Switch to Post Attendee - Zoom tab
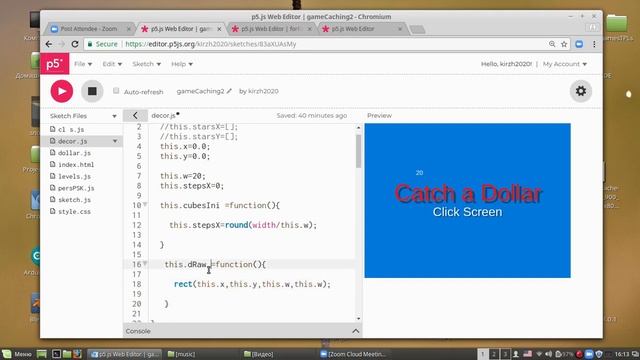This screenshot has width=640, height=360. [89, 29]
